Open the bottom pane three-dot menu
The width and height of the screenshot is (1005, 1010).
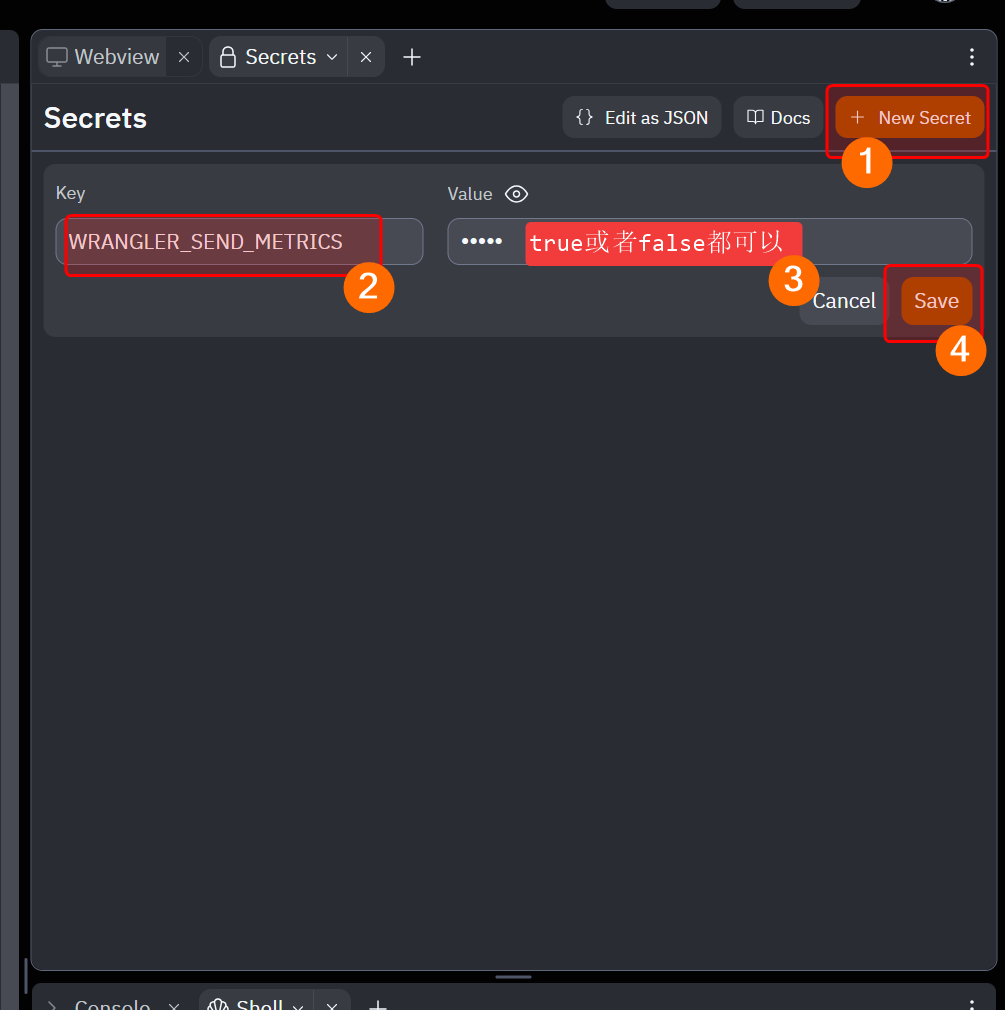(972, 1004)
